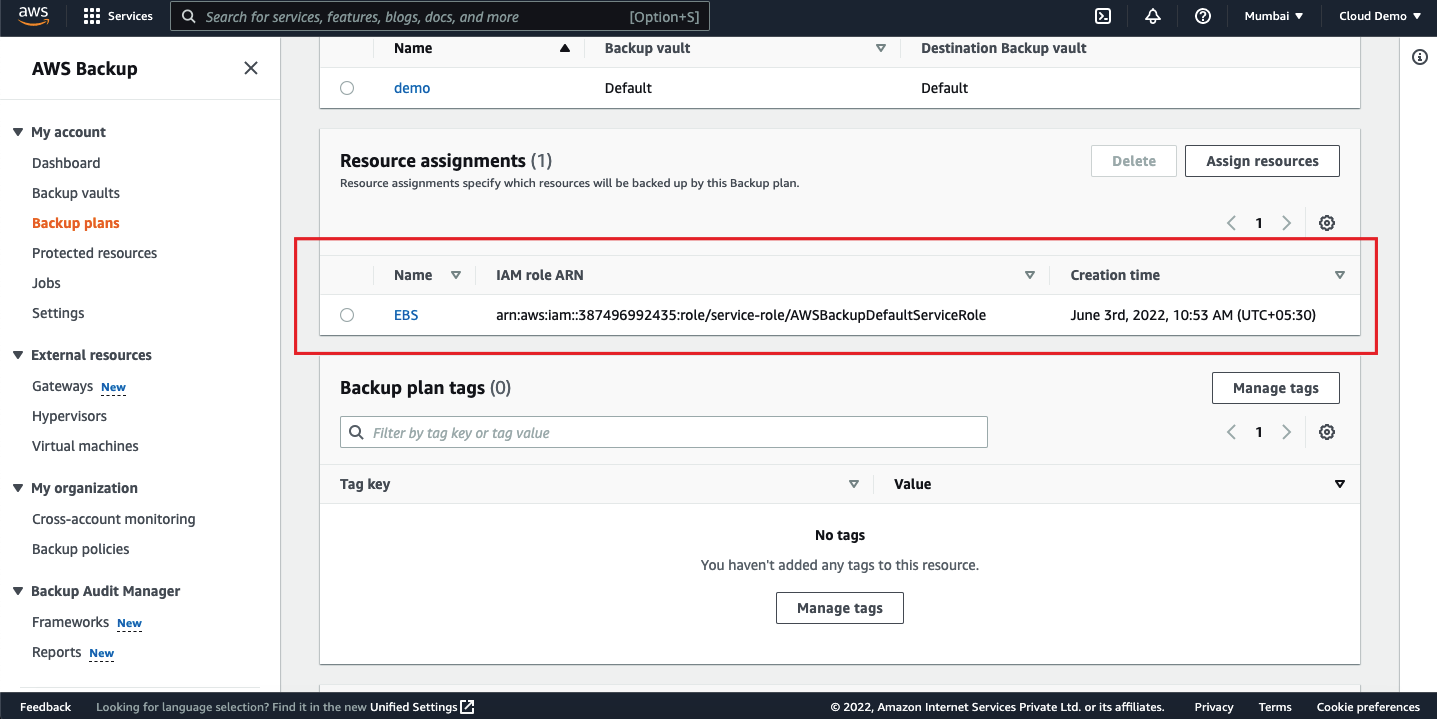1437x719 pixels.
Task: Open the help question mark icon
Action: coord(1203,16)
